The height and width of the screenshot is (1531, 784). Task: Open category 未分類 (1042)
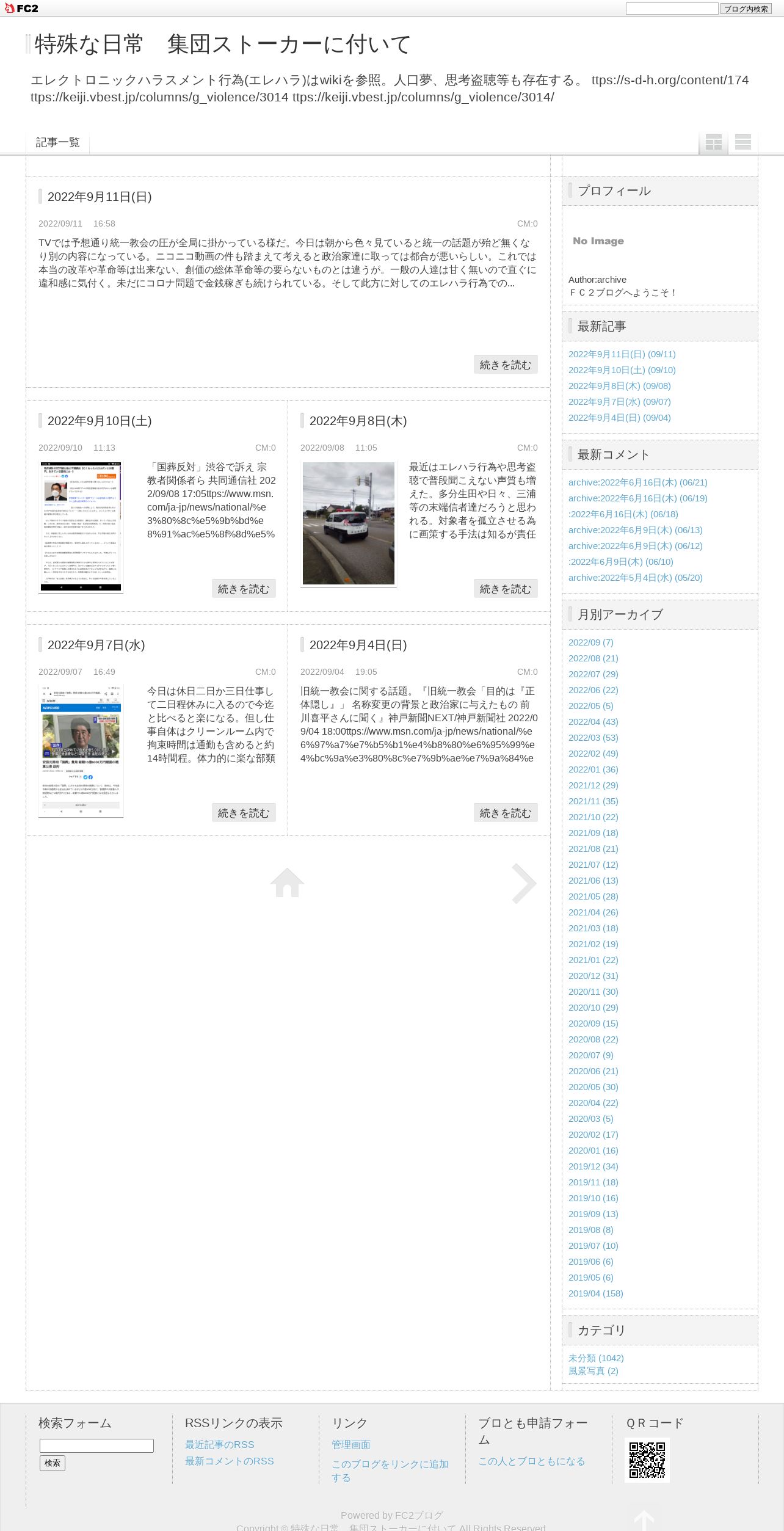[596, 1358]
